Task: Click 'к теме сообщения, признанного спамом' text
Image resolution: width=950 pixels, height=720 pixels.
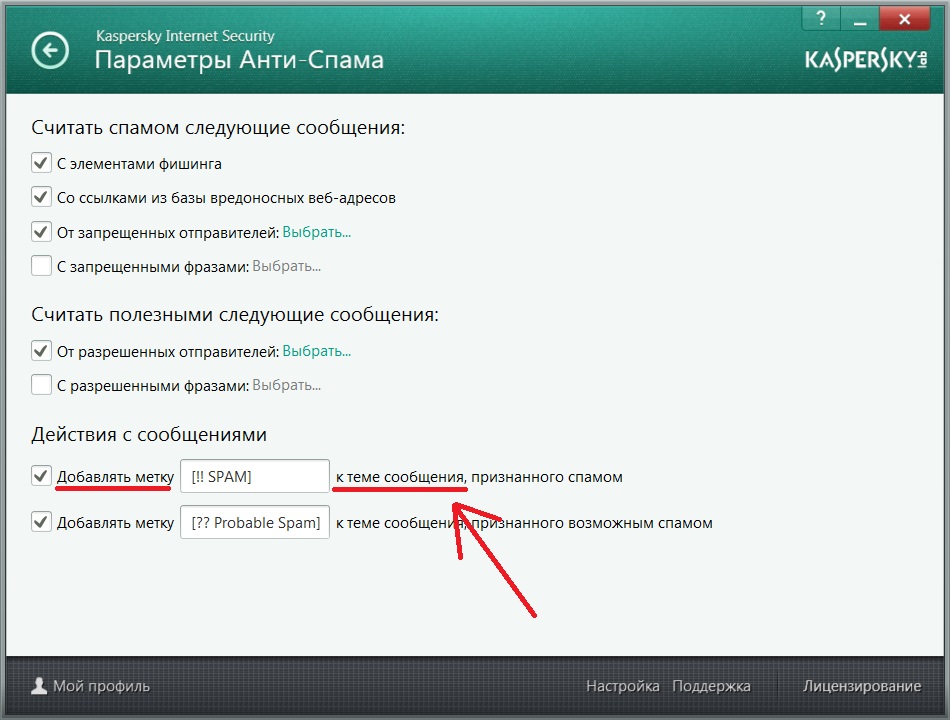Action: [479, 477]
